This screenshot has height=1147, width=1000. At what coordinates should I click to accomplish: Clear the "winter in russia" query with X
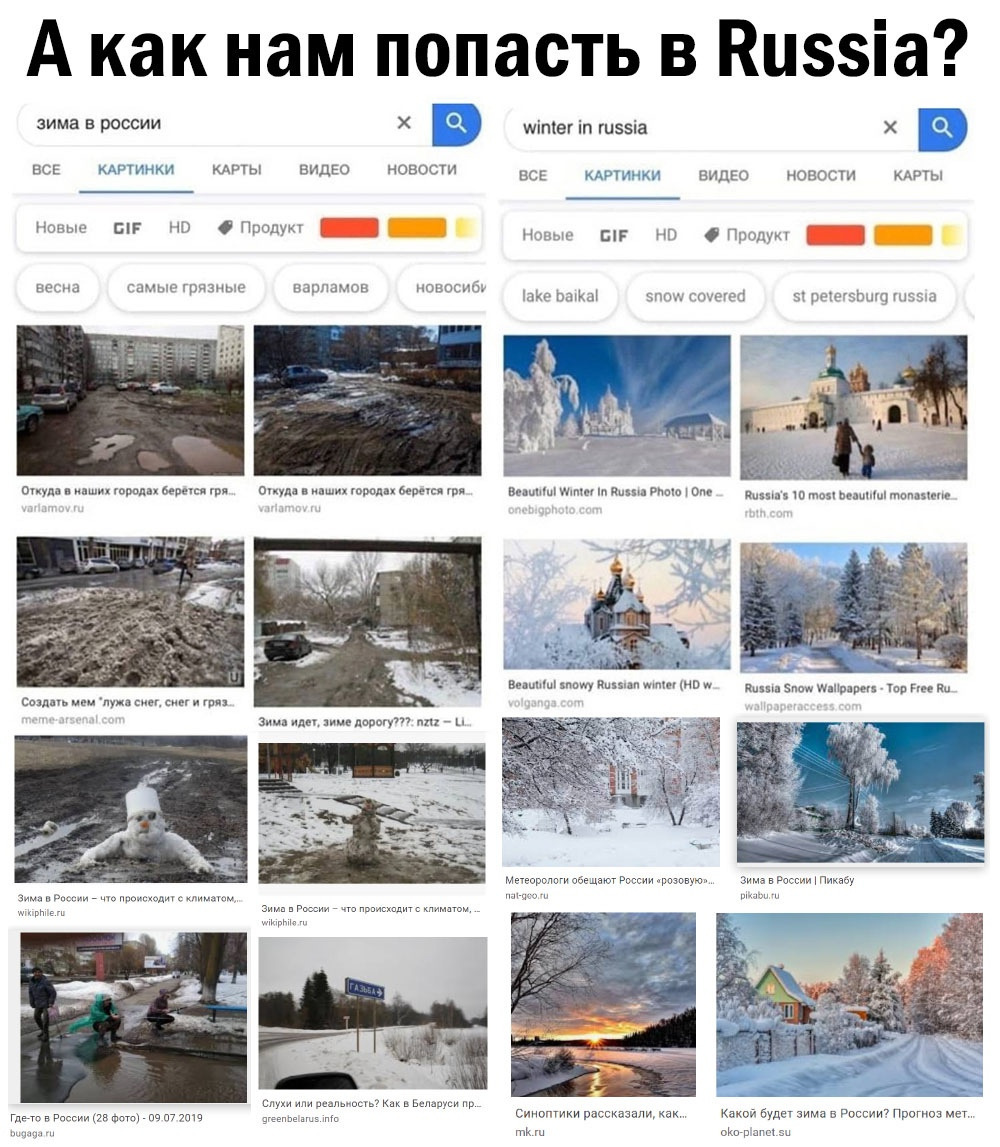pyautogui.click(x=890, y=127)
